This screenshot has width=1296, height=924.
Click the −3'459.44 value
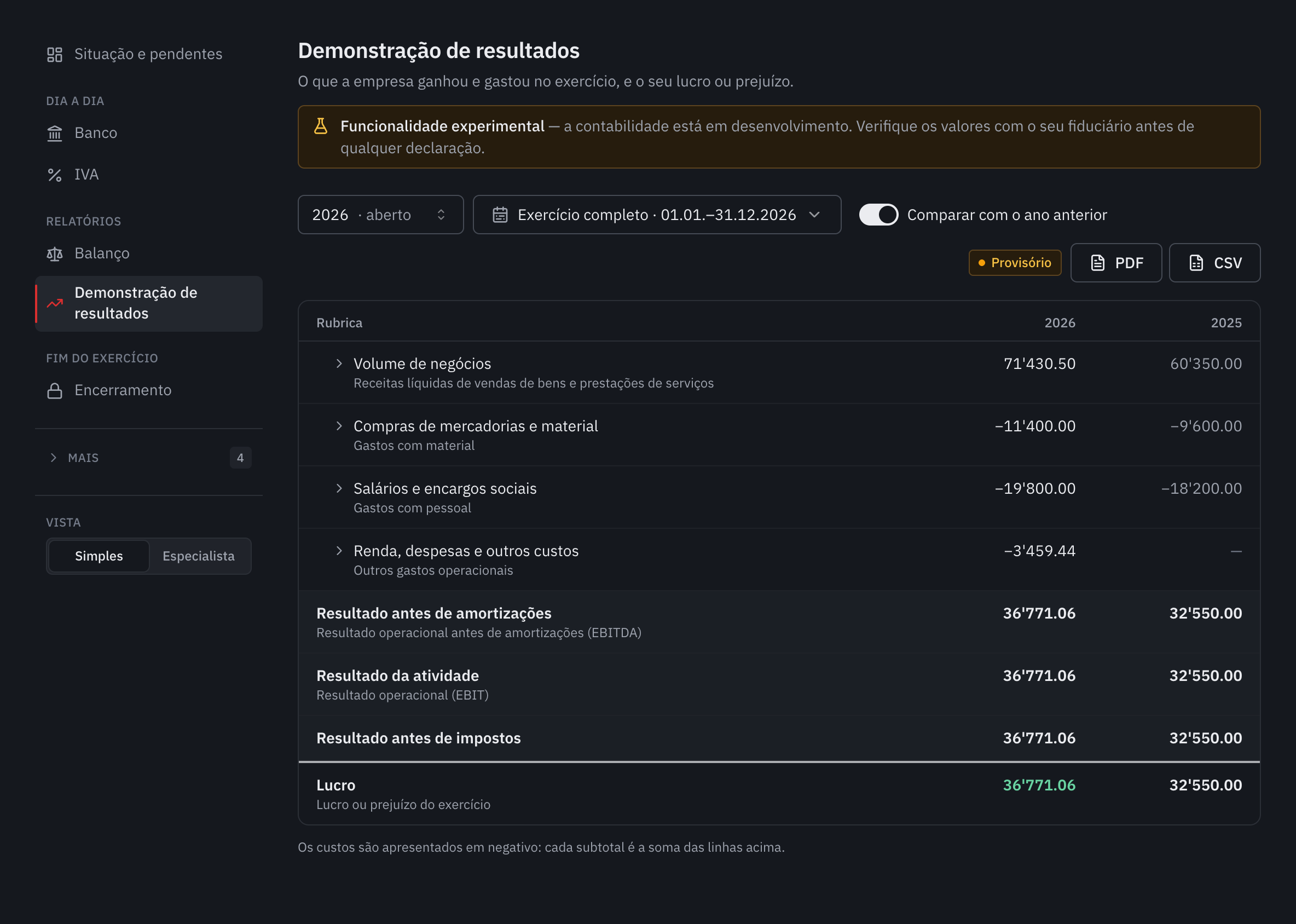[x=1039, y=551]
